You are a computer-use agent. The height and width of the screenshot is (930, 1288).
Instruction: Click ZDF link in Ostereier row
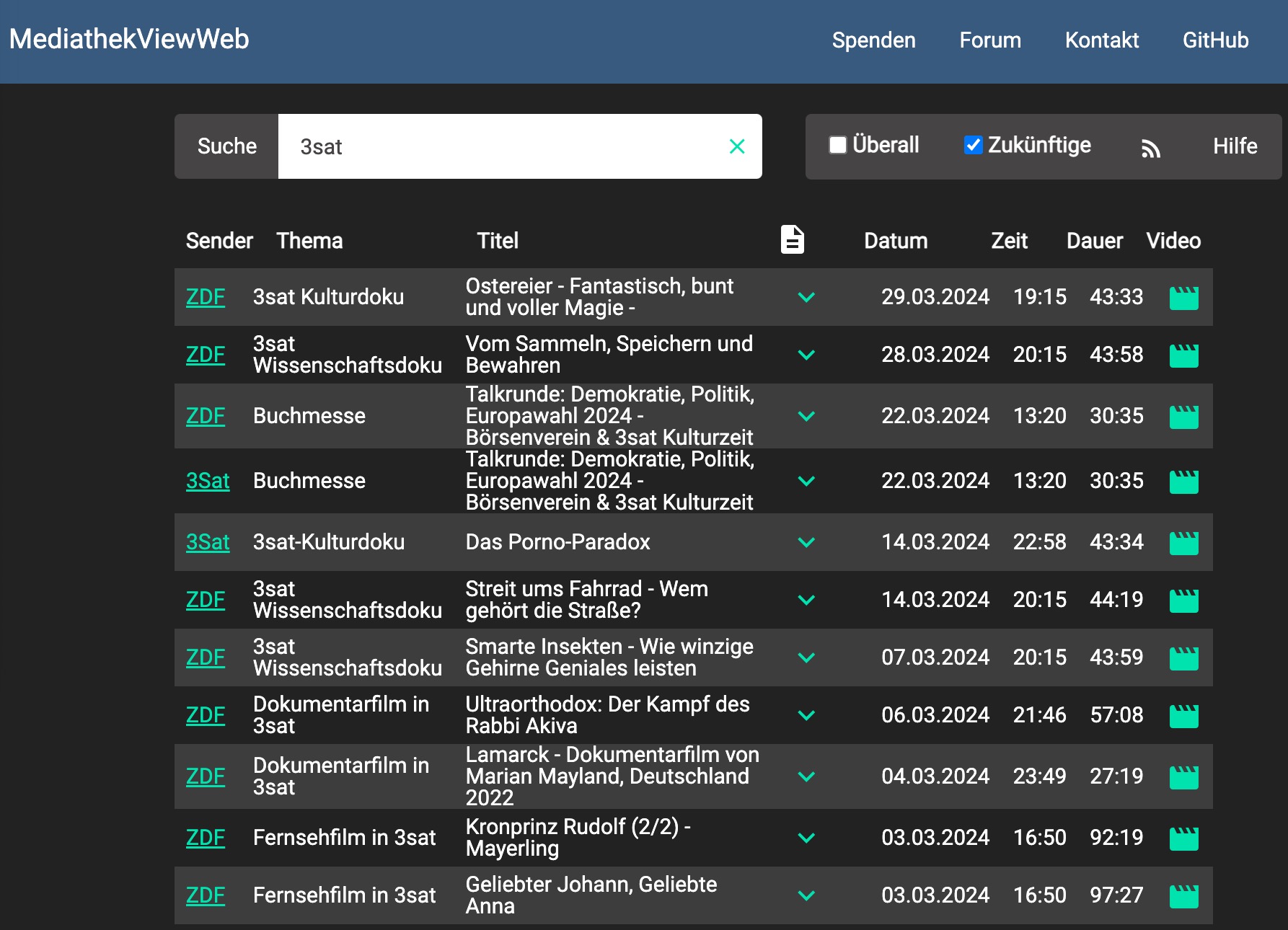coord(206,297)
